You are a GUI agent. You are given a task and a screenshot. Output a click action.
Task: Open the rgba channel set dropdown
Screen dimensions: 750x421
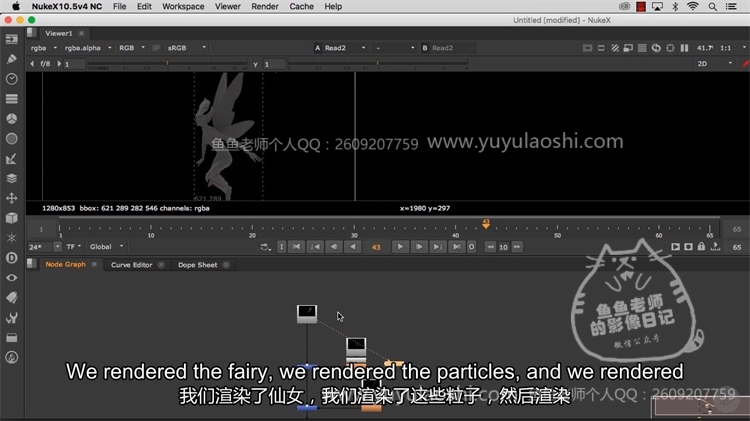[44, 48]
